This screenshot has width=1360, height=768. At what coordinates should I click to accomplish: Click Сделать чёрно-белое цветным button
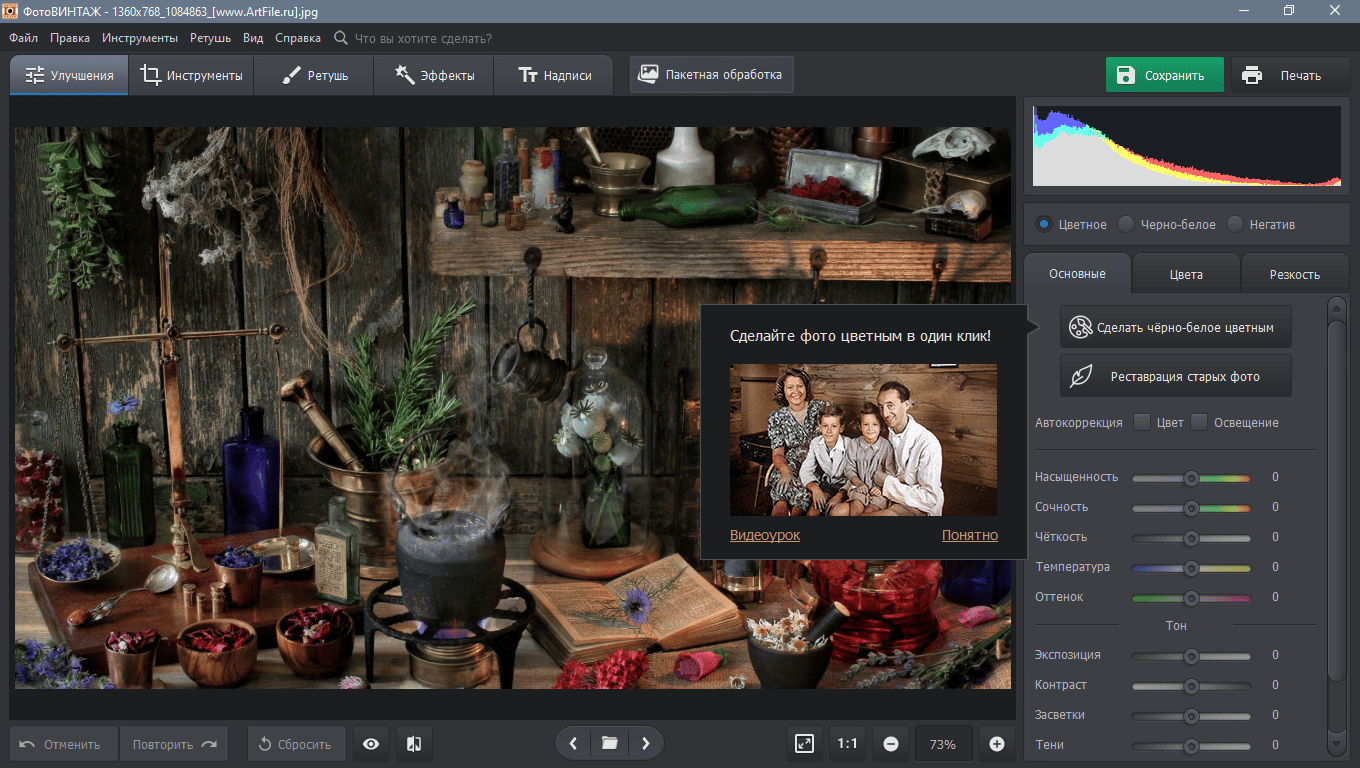[x=1175, y=327]
